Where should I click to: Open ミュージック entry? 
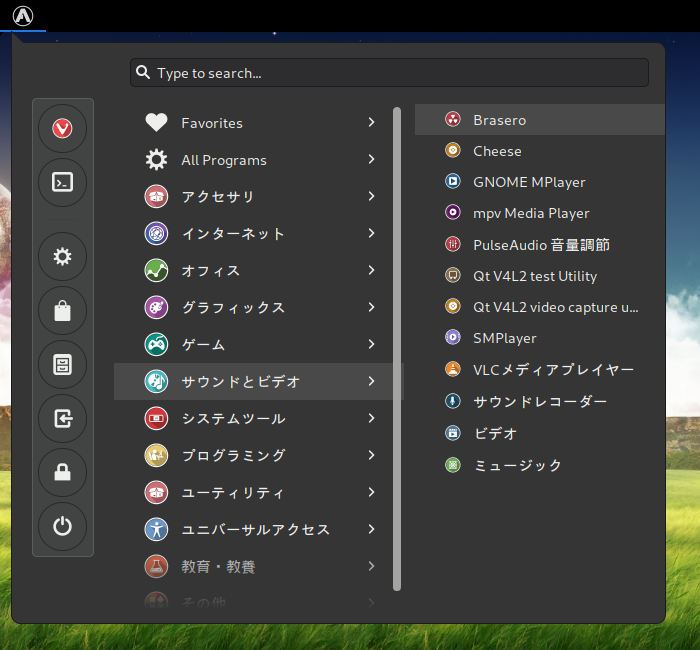540,465
